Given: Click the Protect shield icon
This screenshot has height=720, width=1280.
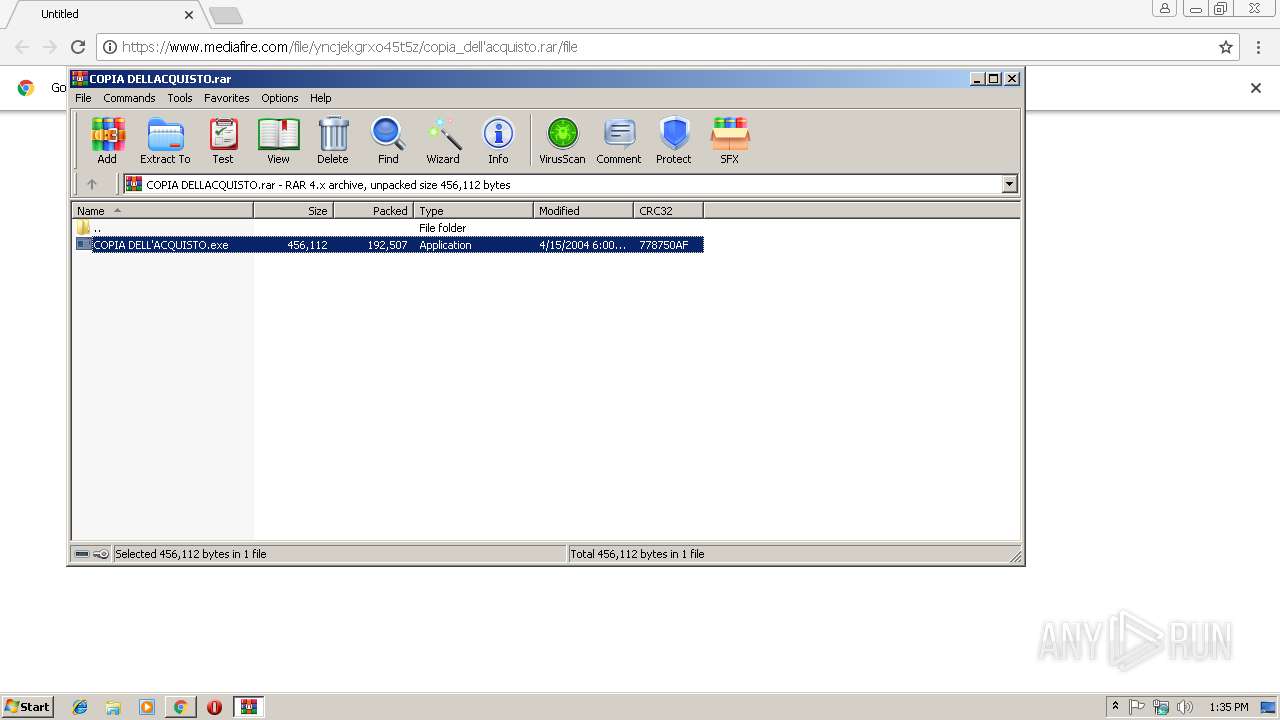Looking at the screenshot, I should [674, 140].
